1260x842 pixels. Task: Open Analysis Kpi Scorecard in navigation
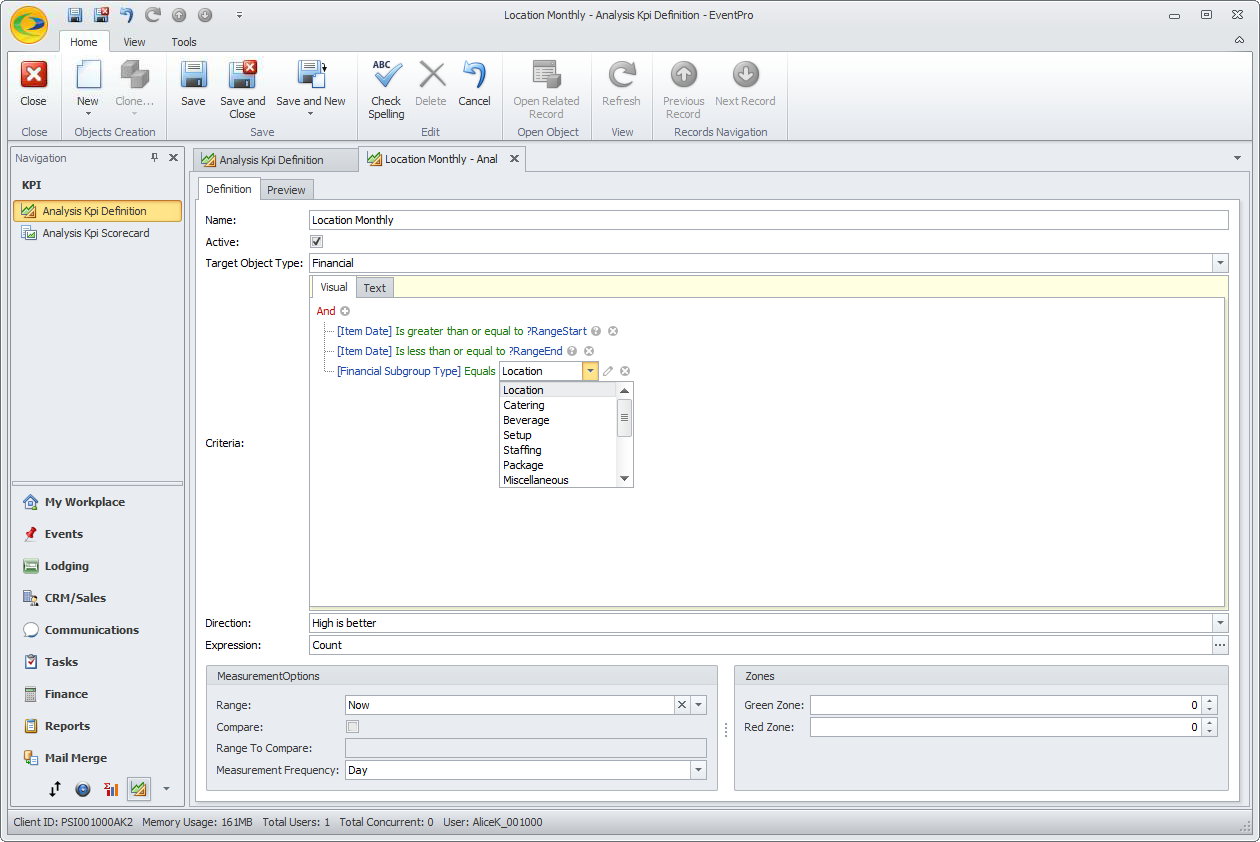click(x=97, y=233)
